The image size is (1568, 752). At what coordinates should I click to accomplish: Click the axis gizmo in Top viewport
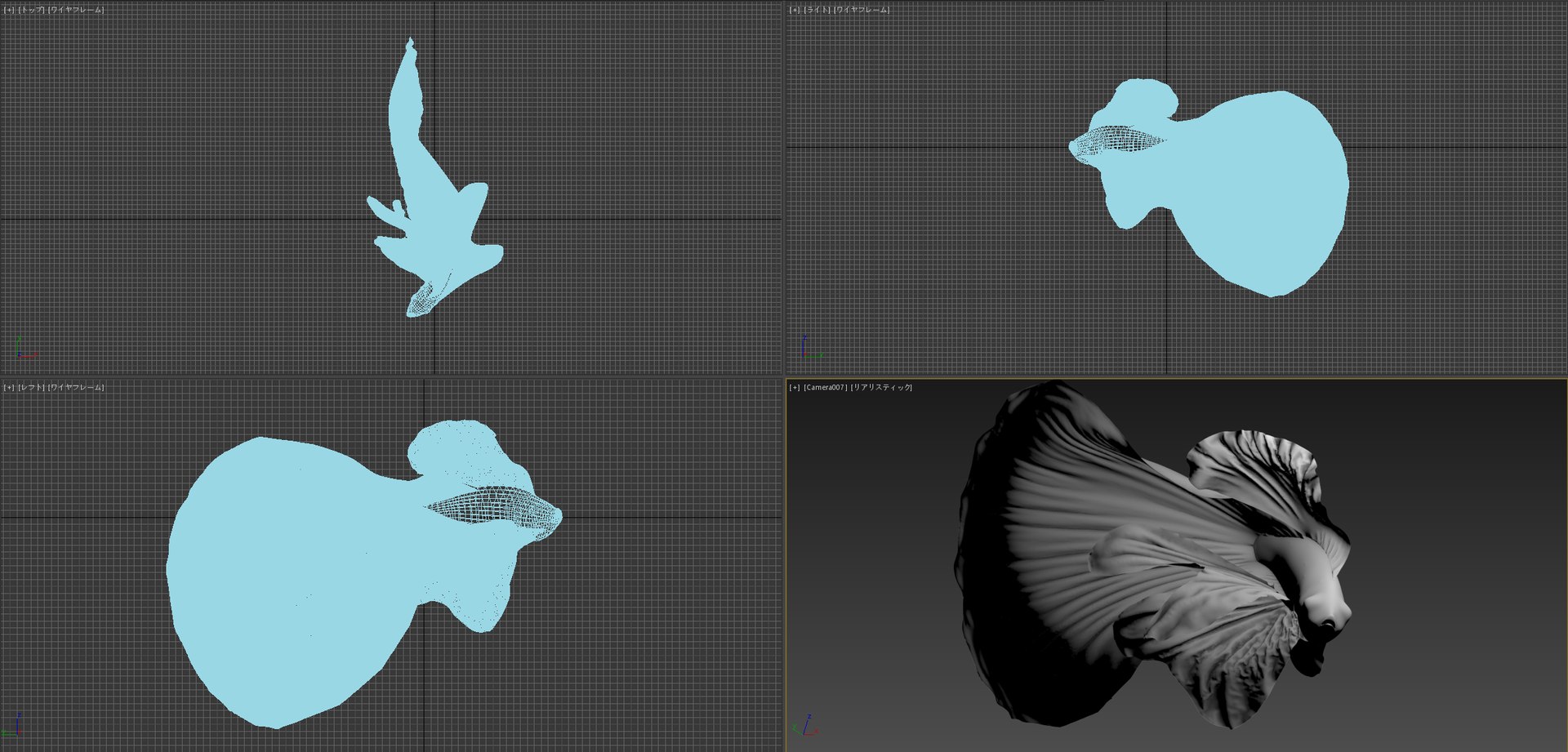tap(25, 349)
